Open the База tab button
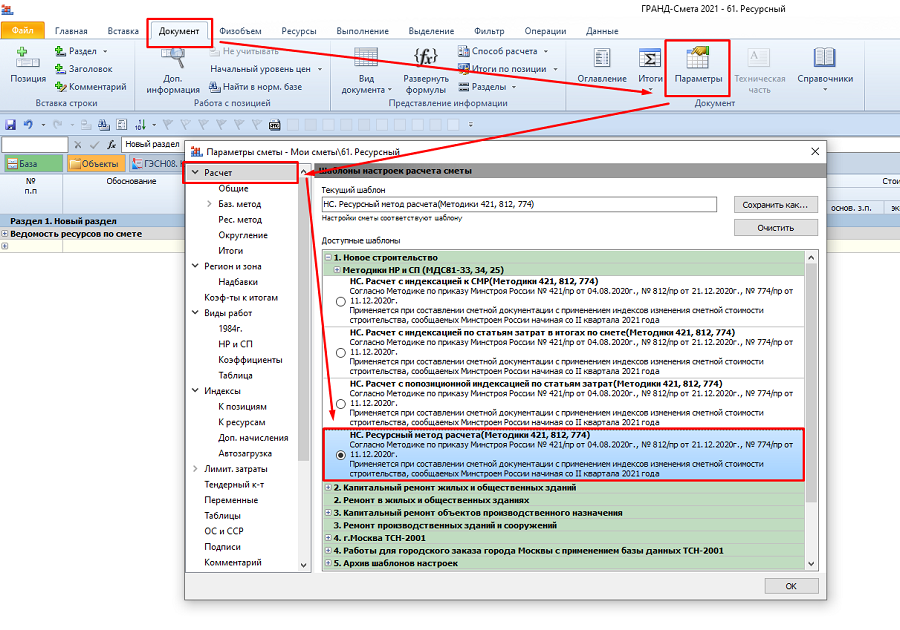The height and width of the screenshot is (630, 900). point(33,164)
